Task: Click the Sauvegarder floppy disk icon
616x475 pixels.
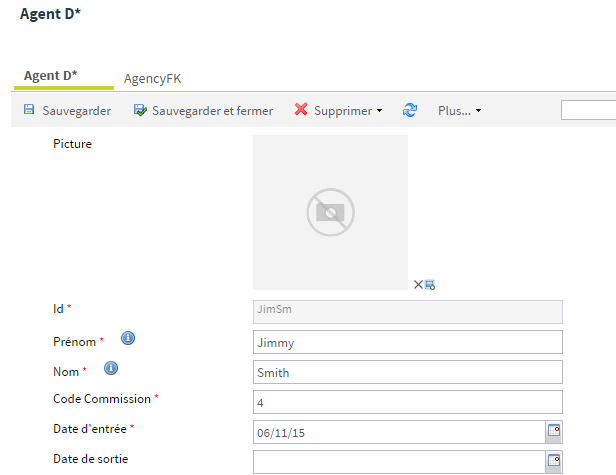Action: pos(29,110)
